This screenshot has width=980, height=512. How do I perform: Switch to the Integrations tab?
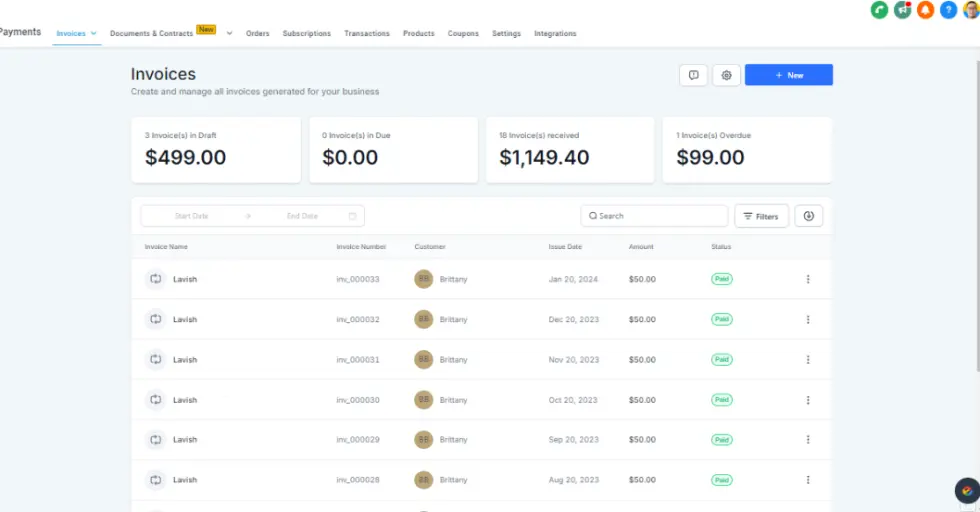pyautogui.click(x=555, y=33)
